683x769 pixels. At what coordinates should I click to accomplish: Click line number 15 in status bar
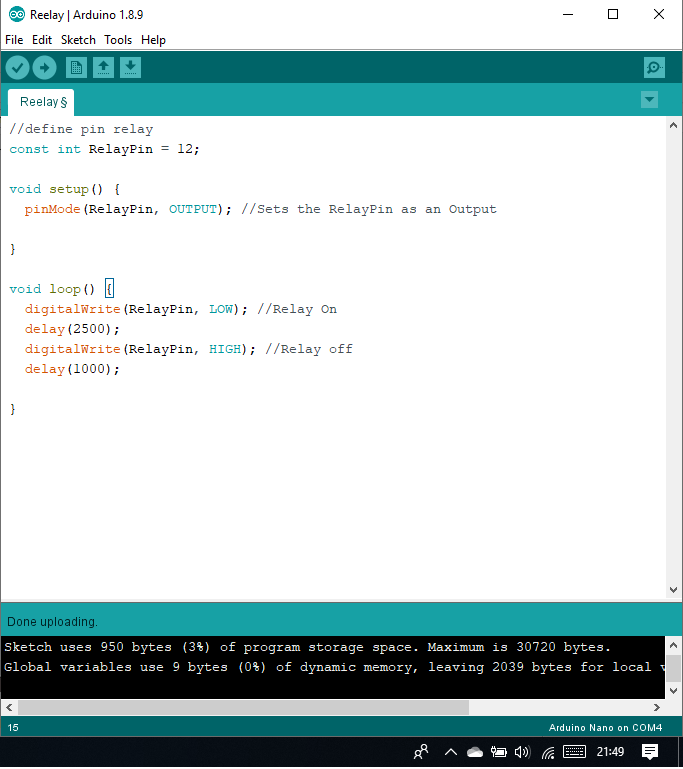click(x=13, y=727)
